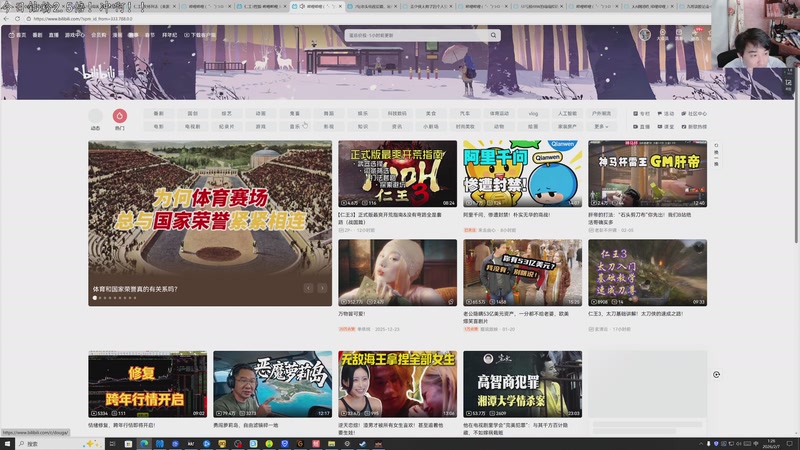Select the 人工智能 category button
Screen dimensions: 800x450
tap(567, 113)
